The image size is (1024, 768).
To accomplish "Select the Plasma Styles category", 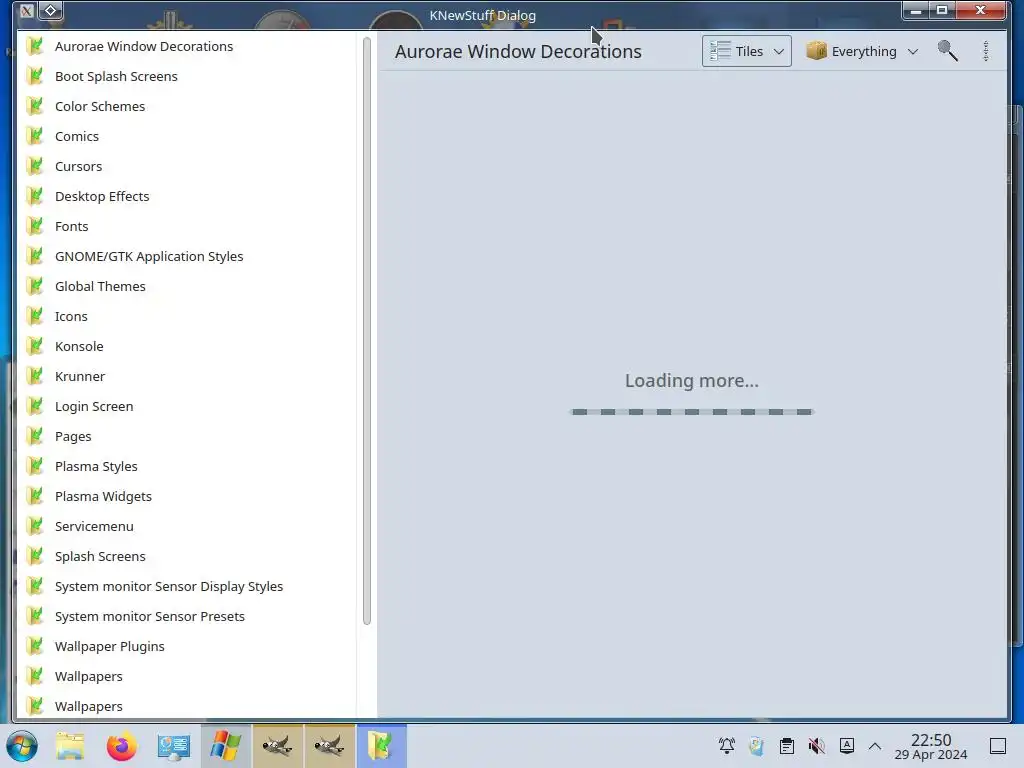I will [x=186, y=467].
